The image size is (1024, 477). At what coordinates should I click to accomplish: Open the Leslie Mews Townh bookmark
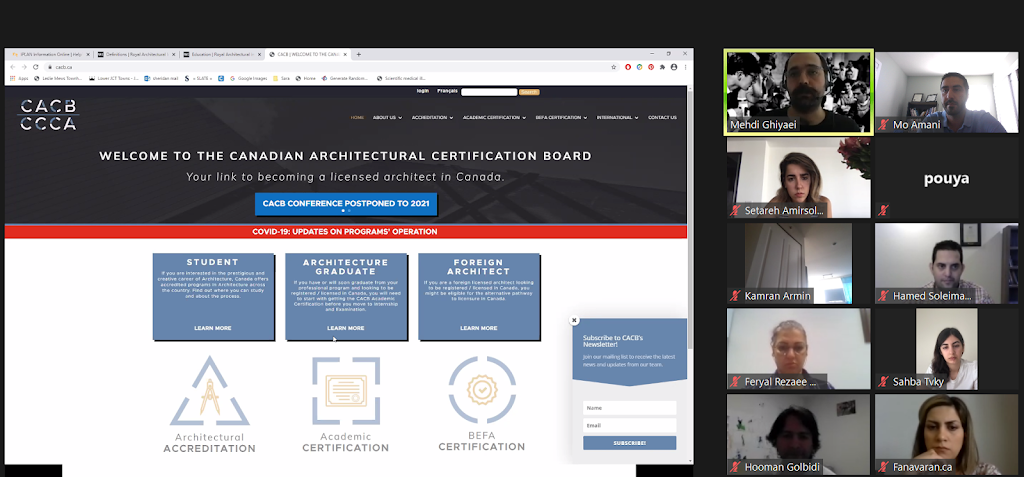(x=58, y=78)
